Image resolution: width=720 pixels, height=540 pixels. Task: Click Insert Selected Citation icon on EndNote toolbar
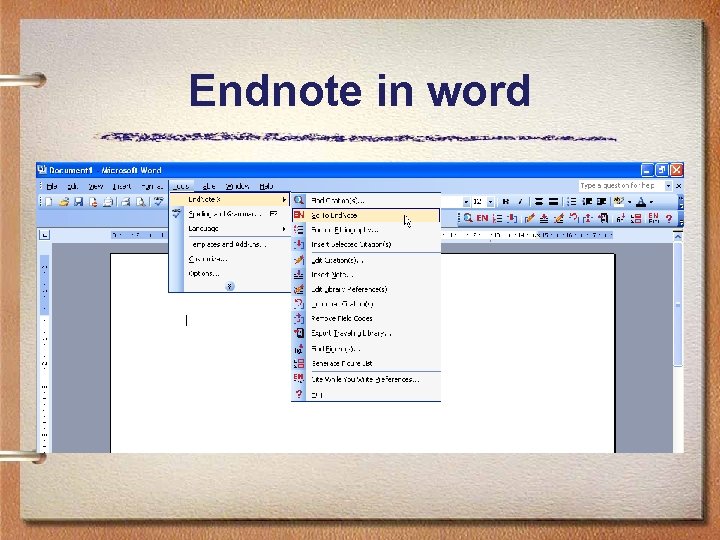click(512, 218)
